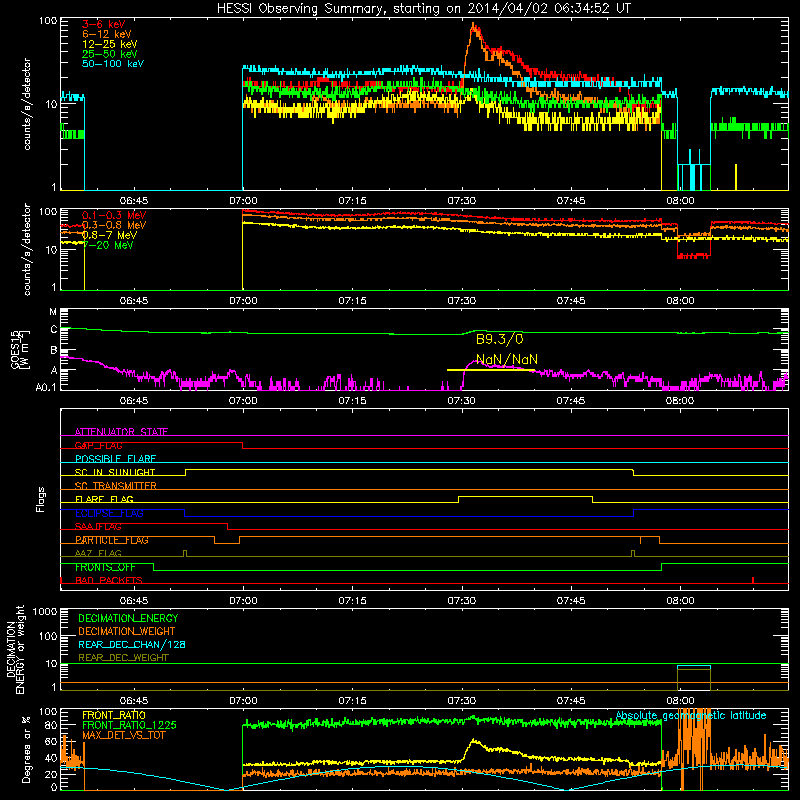Click the ECLIPSE_FLAG label

[109, 513]
